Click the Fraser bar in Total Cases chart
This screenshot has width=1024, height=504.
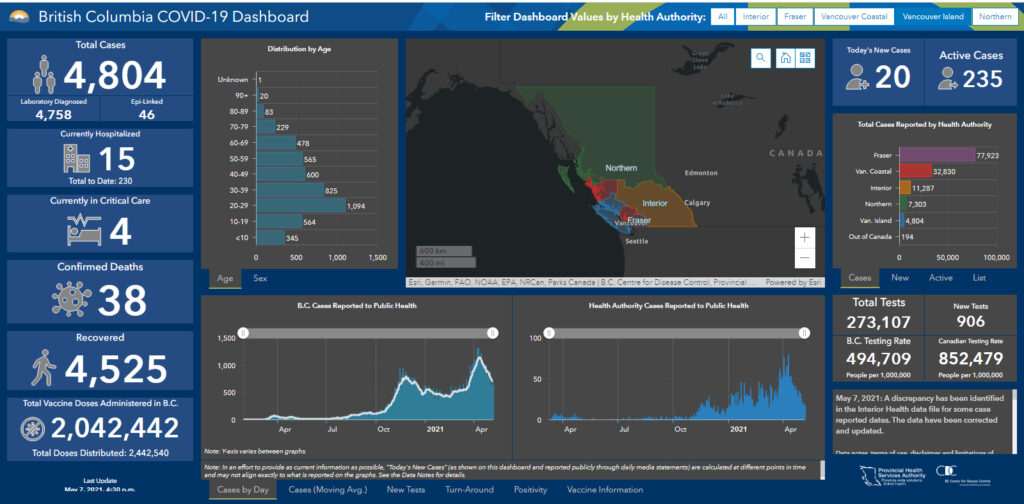pyautogui.click(x=937, y=155)
